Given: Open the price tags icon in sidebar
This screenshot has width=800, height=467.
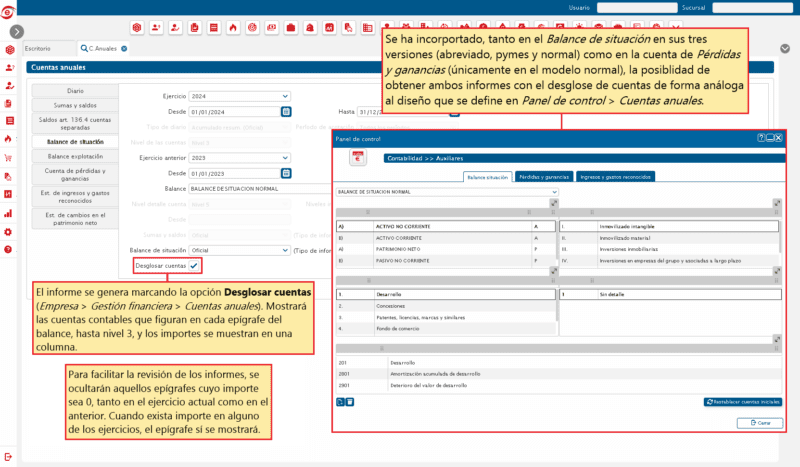Looking at the screenshot, I should coord(8,177).
